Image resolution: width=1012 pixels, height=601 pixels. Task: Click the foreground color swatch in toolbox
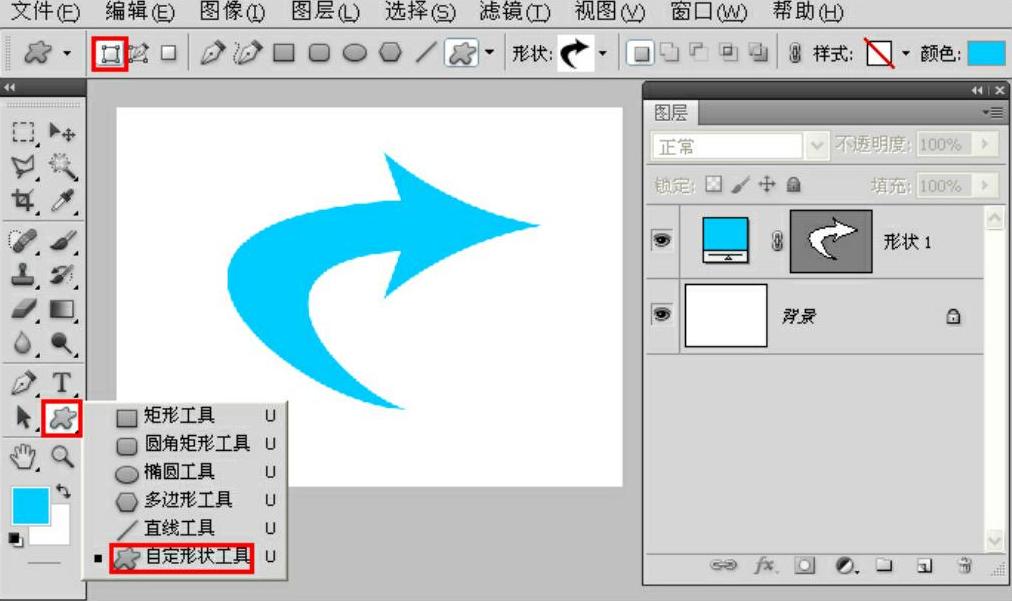point(30,505)
